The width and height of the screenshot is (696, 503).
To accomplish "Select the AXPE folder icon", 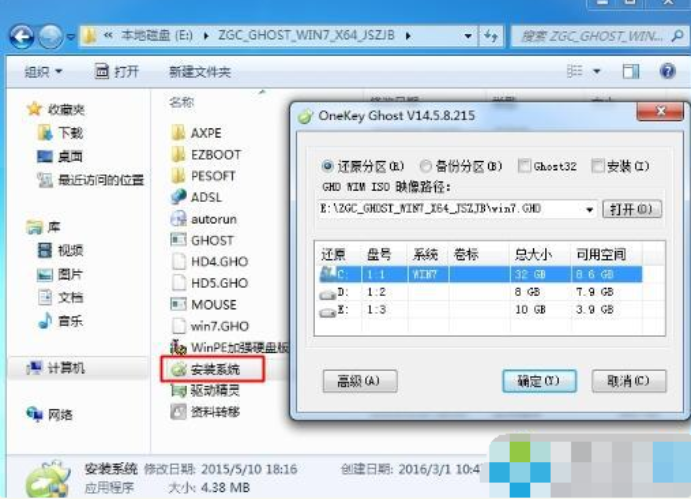I will (x=178, y=132).
